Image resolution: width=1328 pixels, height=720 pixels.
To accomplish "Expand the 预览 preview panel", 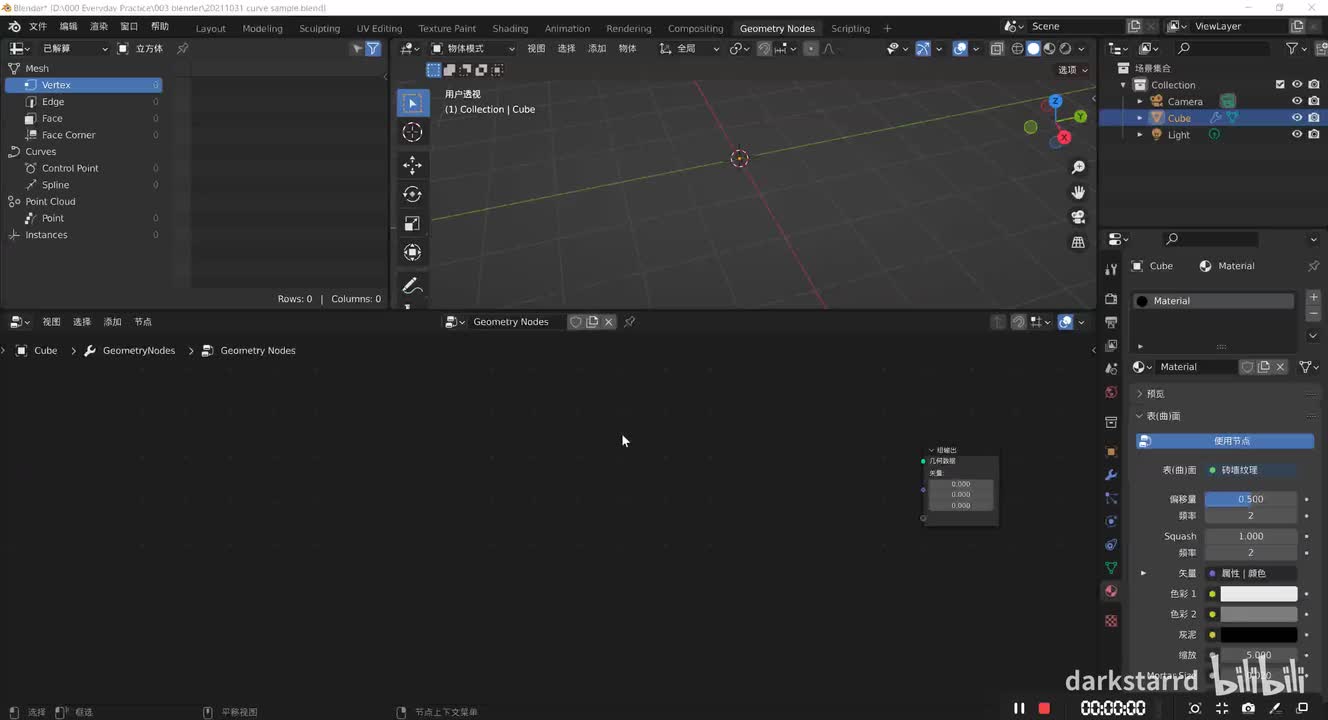I will click(x=1139, y=394).
